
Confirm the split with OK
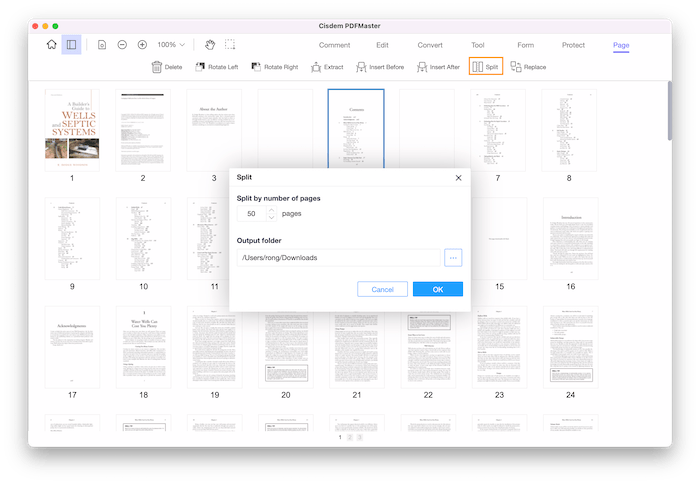click(x=438, y=289)
